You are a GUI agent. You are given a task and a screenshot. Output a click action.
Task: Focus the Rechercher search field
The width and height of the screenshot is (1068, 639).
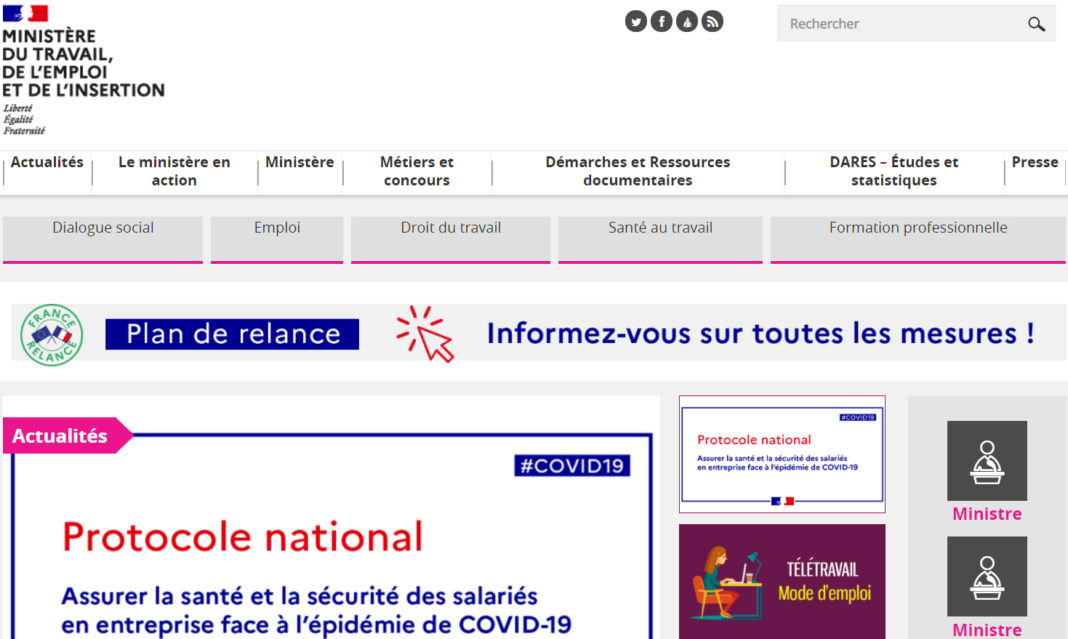coord(916,24)
